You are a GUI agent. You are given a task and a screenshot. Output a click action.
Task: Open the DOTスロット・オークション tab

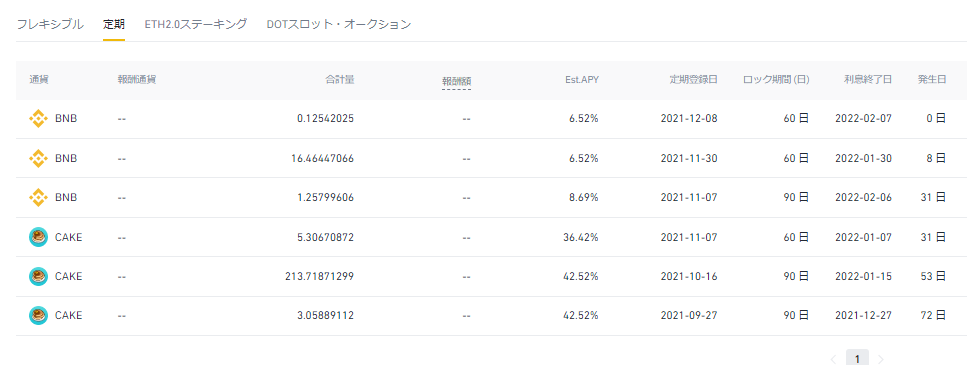coord(339,25)
